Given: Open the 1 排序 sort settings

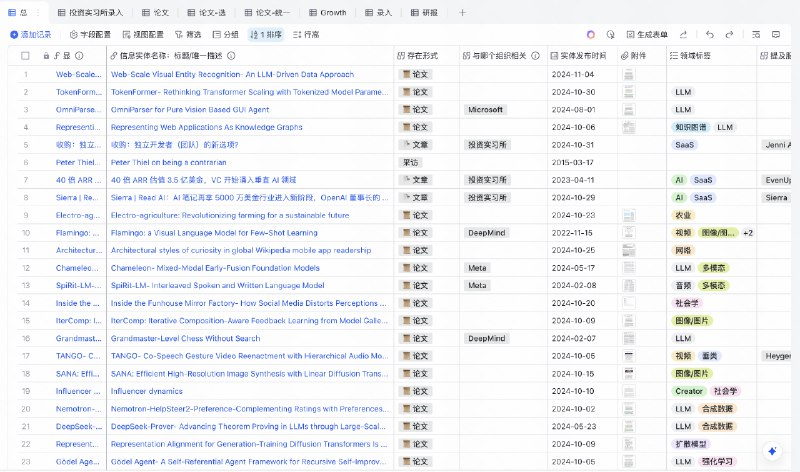Looking at the screenshot, I should [x=266, y=35].
